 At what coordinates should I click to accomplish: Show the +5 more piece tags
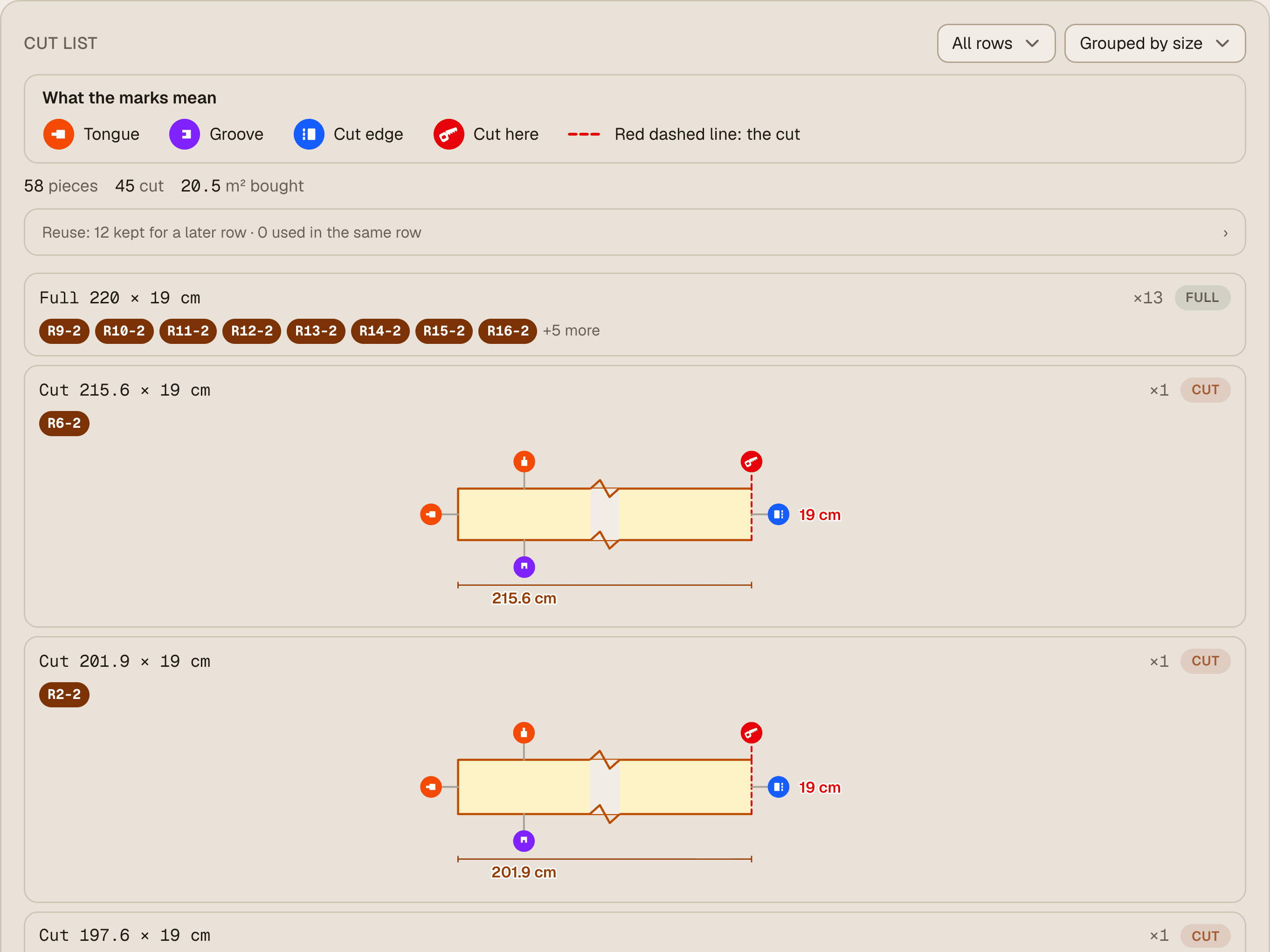pos(571,330)
